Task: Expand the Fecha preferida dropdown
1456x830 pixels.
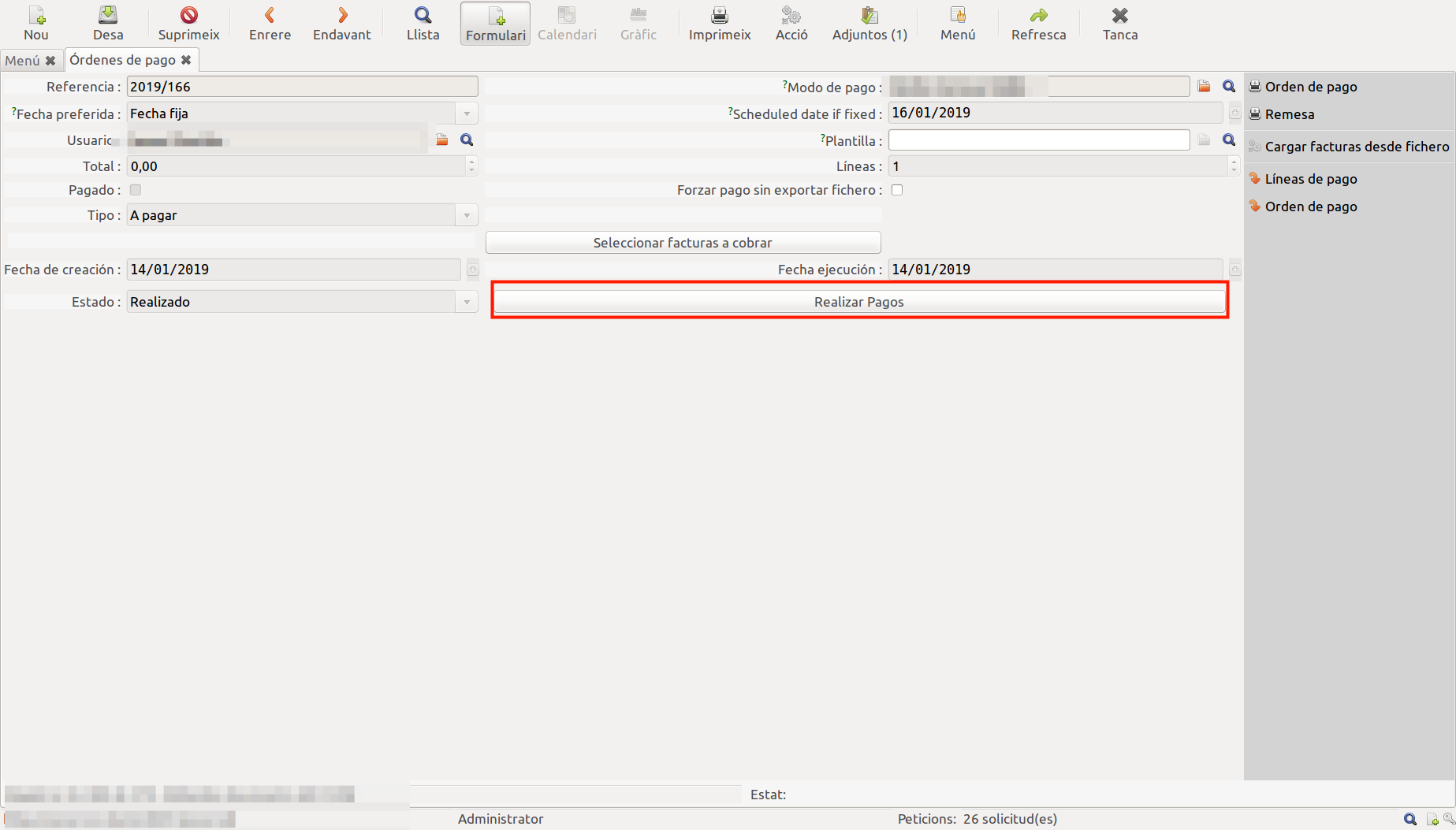Action: [x=467, y=114]
